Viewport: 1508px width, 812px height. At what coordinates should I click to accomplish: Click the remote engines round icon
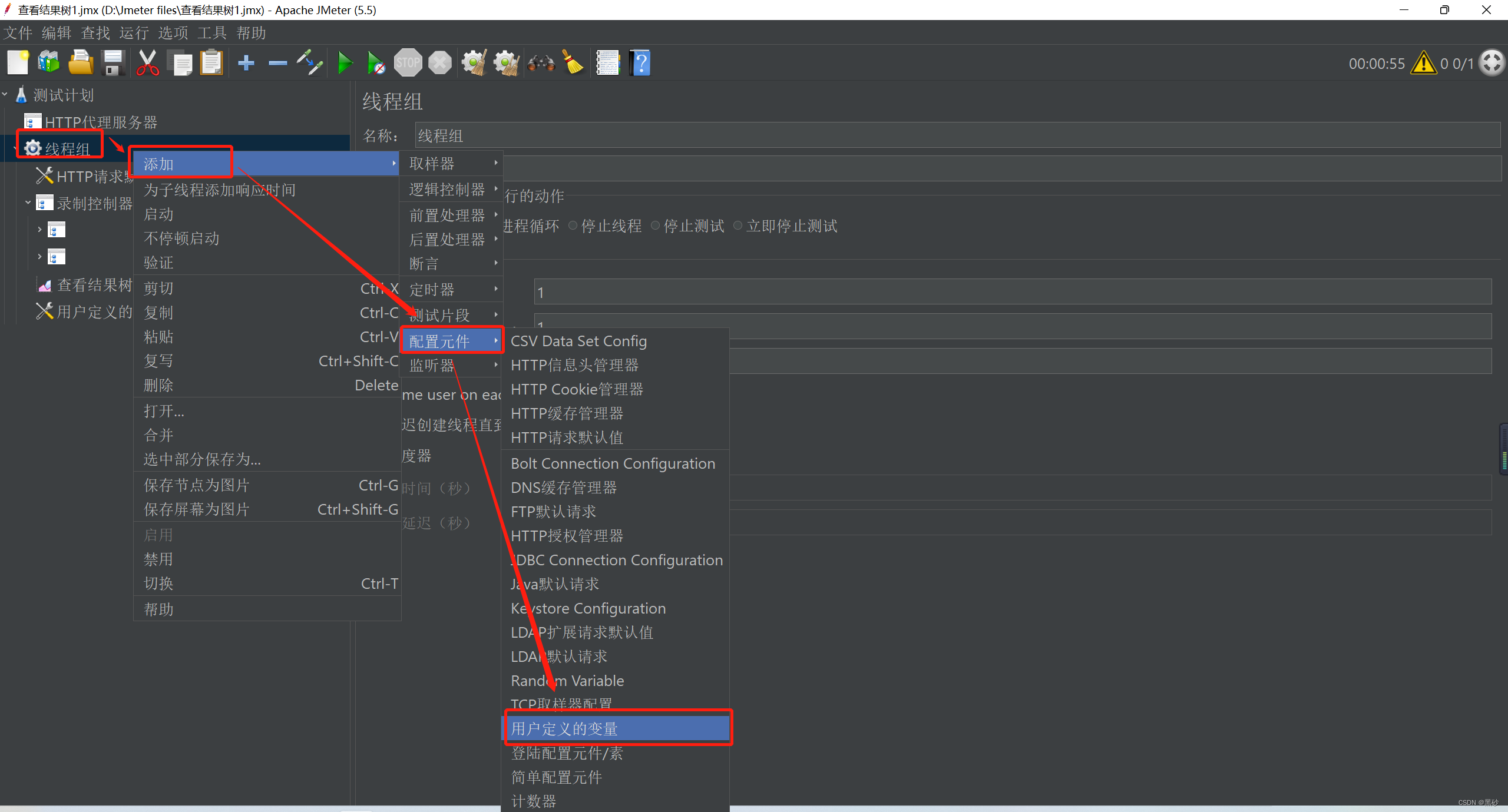click(x=1492, y=62)
